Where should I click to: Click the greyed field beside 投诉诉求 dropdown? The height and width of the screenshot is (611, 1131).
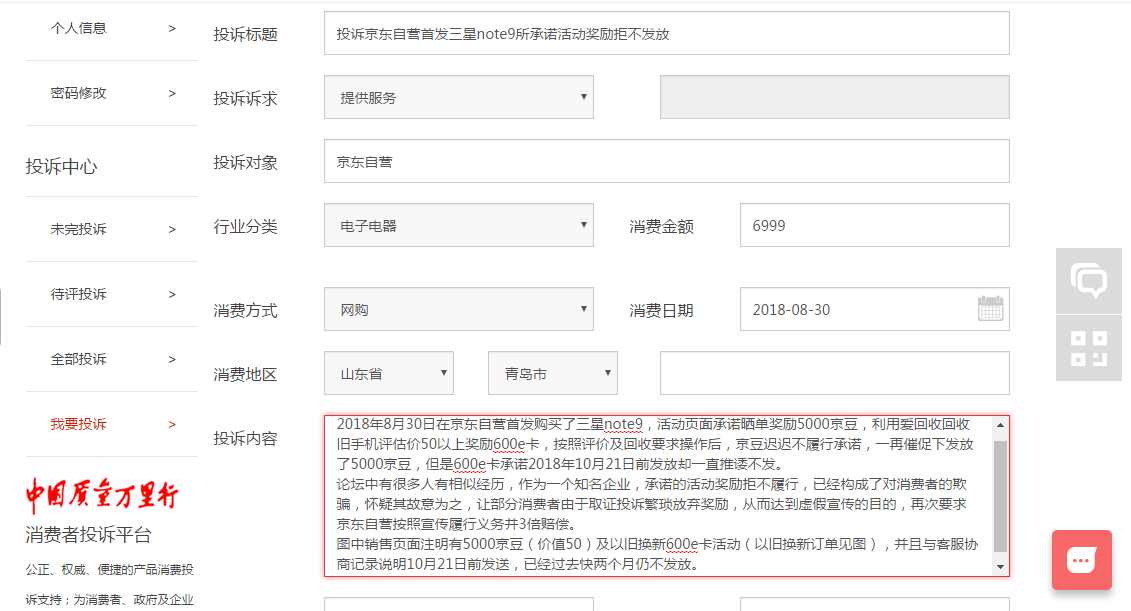(835, 97)
